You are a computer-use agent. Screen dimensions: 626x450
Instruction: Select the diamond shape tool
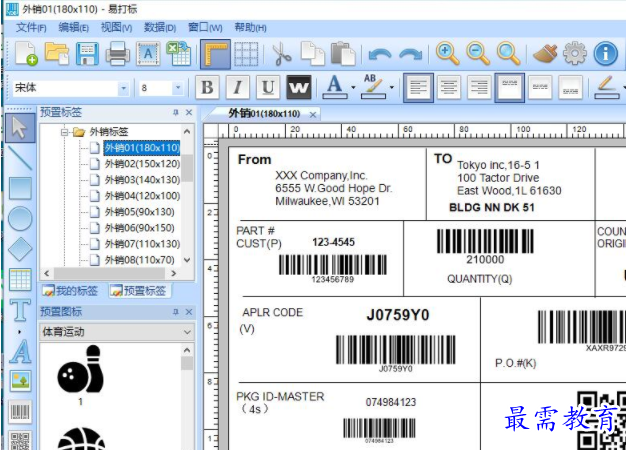(x=20, y=249)
